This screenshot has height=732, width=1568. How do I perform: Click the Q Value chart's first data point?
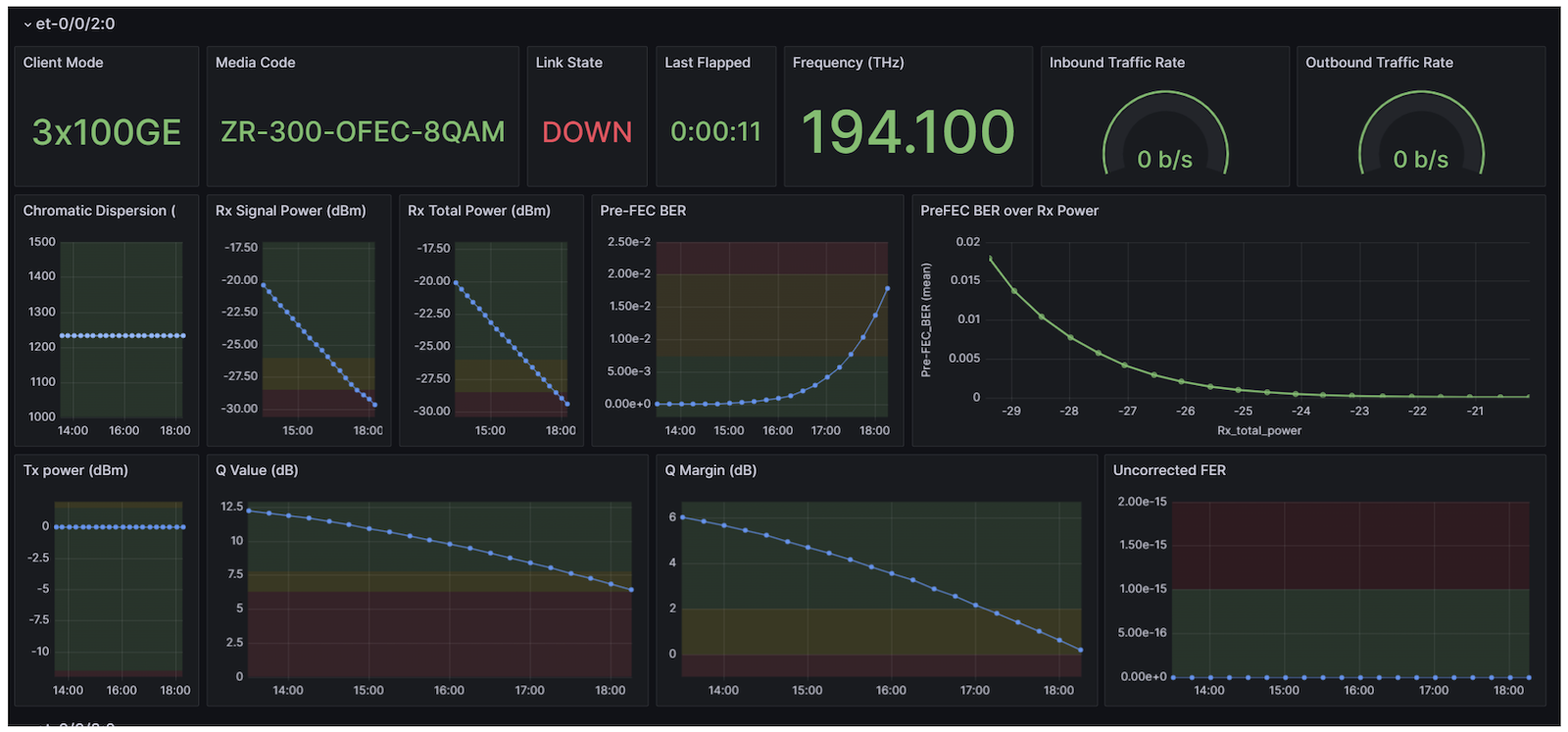[248, 511]
